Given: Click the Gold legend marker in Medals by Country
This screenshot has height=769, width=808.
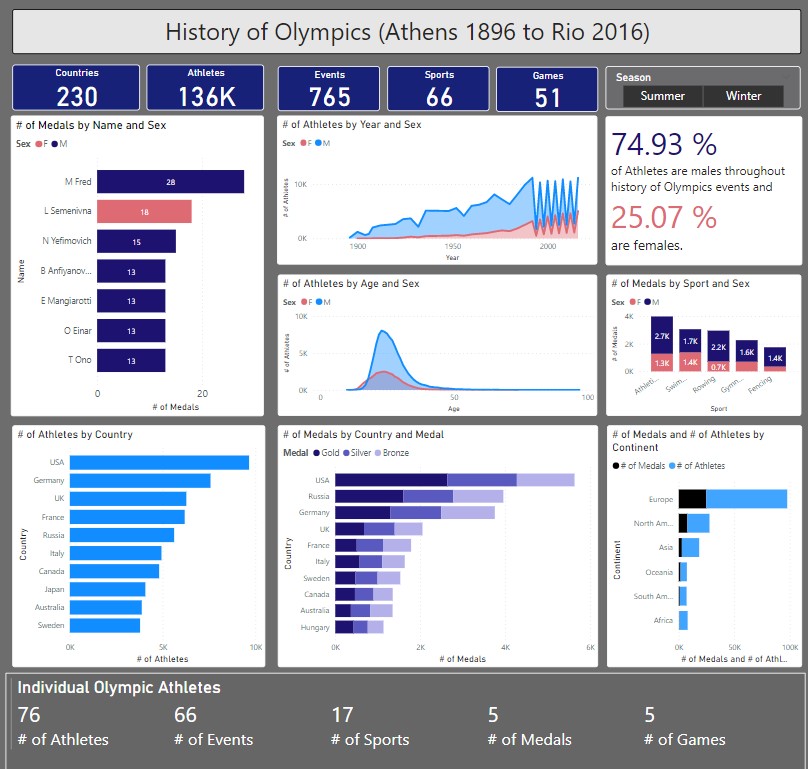Looking at the screenshot, I should tap(317, 452).
